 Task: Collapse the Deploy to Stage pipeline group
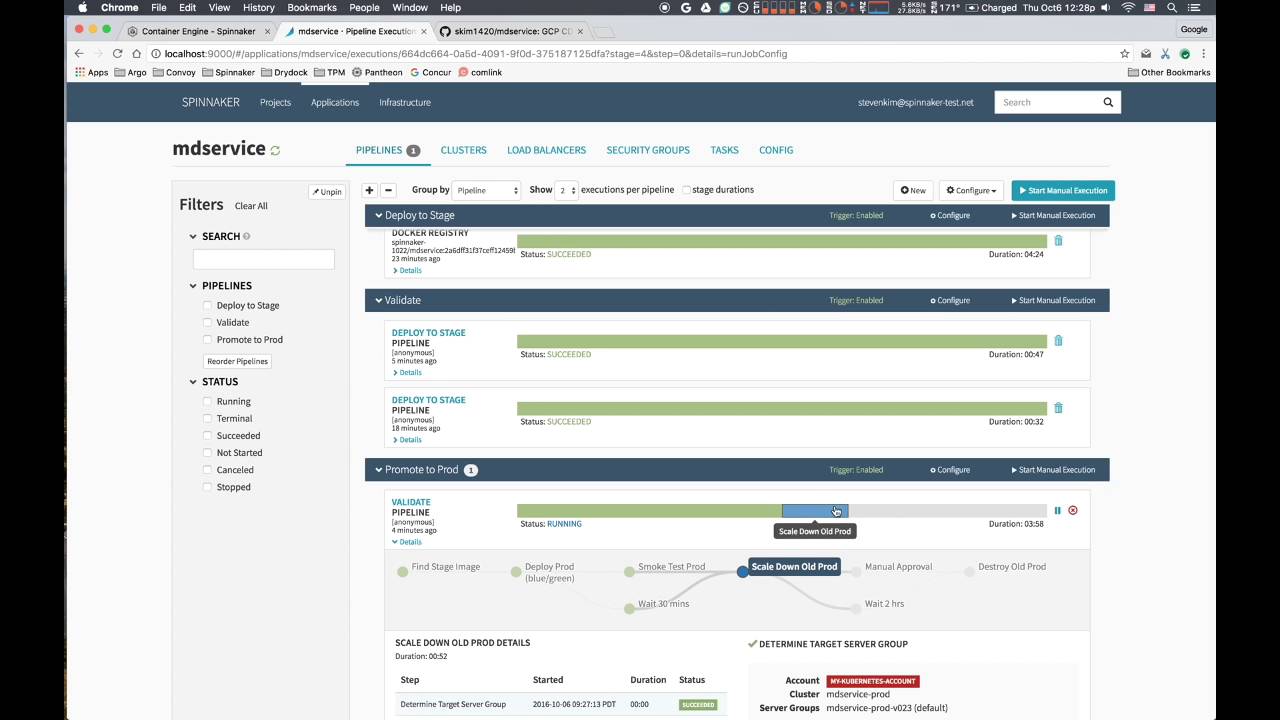[379, 215]
